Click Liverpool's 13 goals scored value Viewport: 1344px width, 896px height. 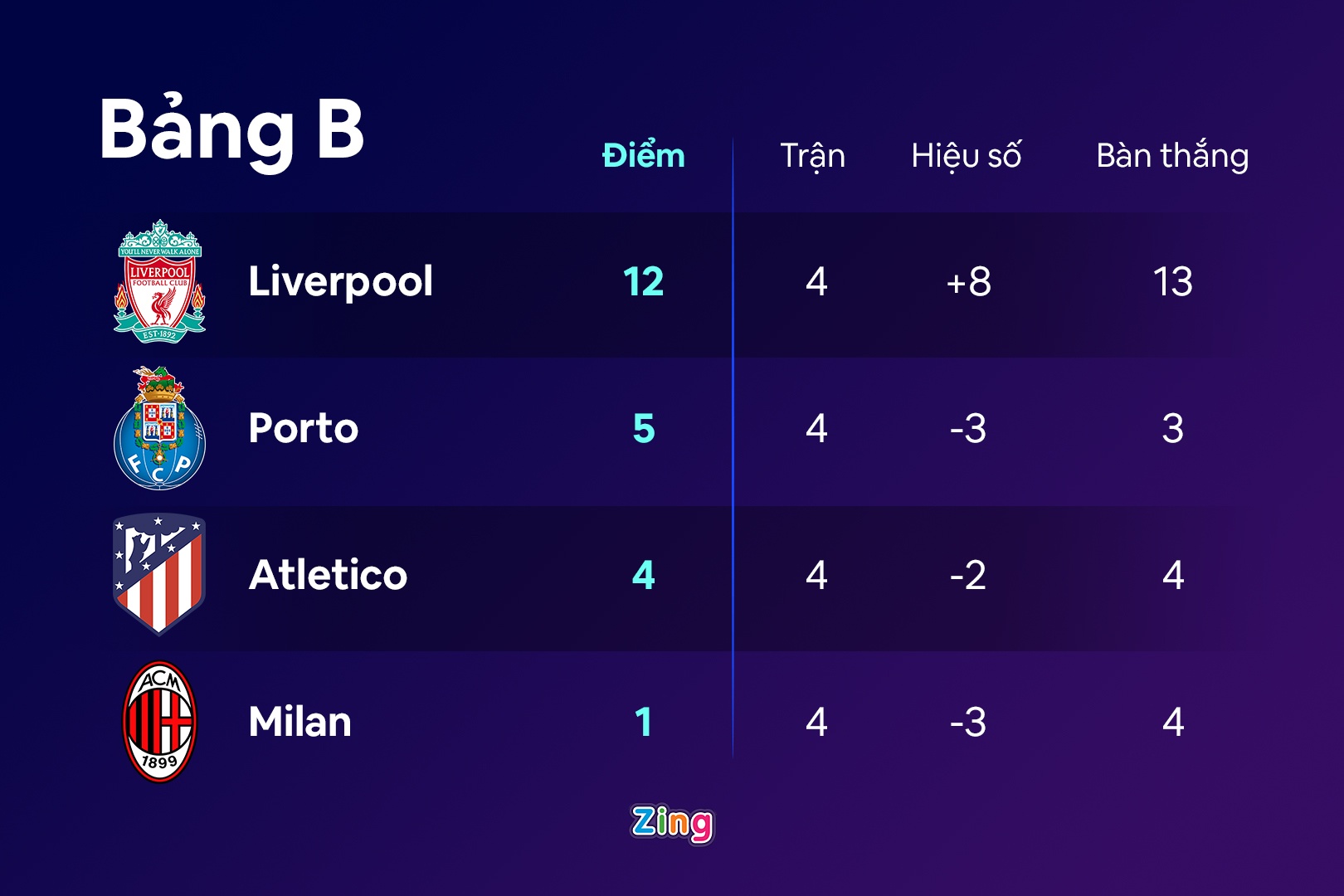point(1172,282)
